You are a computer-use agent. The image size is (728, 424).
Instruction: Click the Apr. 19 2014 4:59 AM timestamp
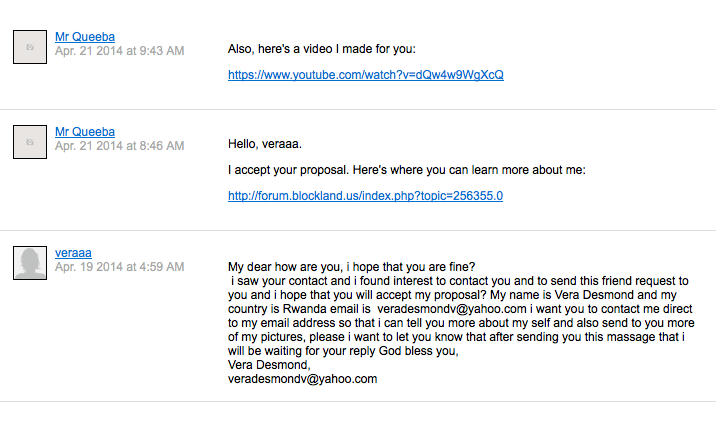click(119, 267)
